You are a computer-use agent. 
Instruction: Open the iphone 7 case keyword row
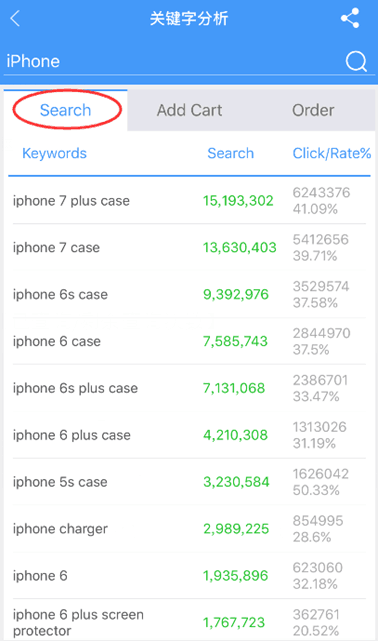tap(189, 248)
